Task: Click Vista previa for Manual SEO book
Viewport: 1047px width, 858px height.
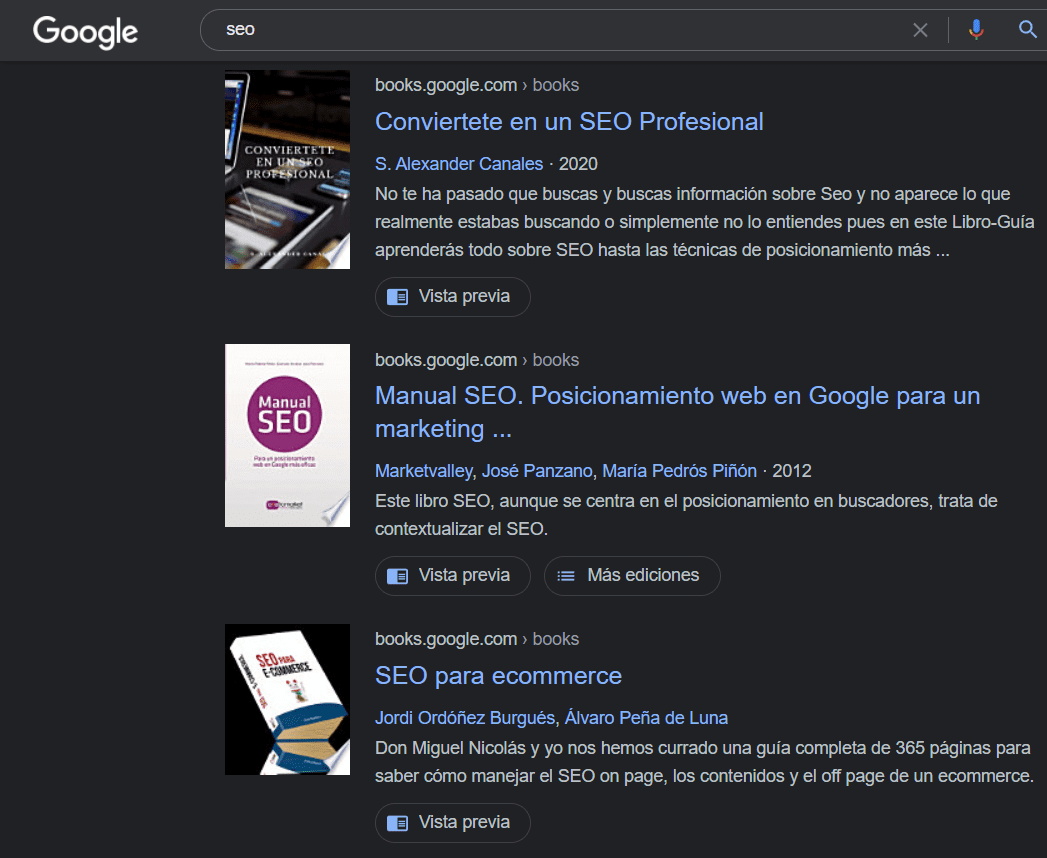Action: (453, 576)
